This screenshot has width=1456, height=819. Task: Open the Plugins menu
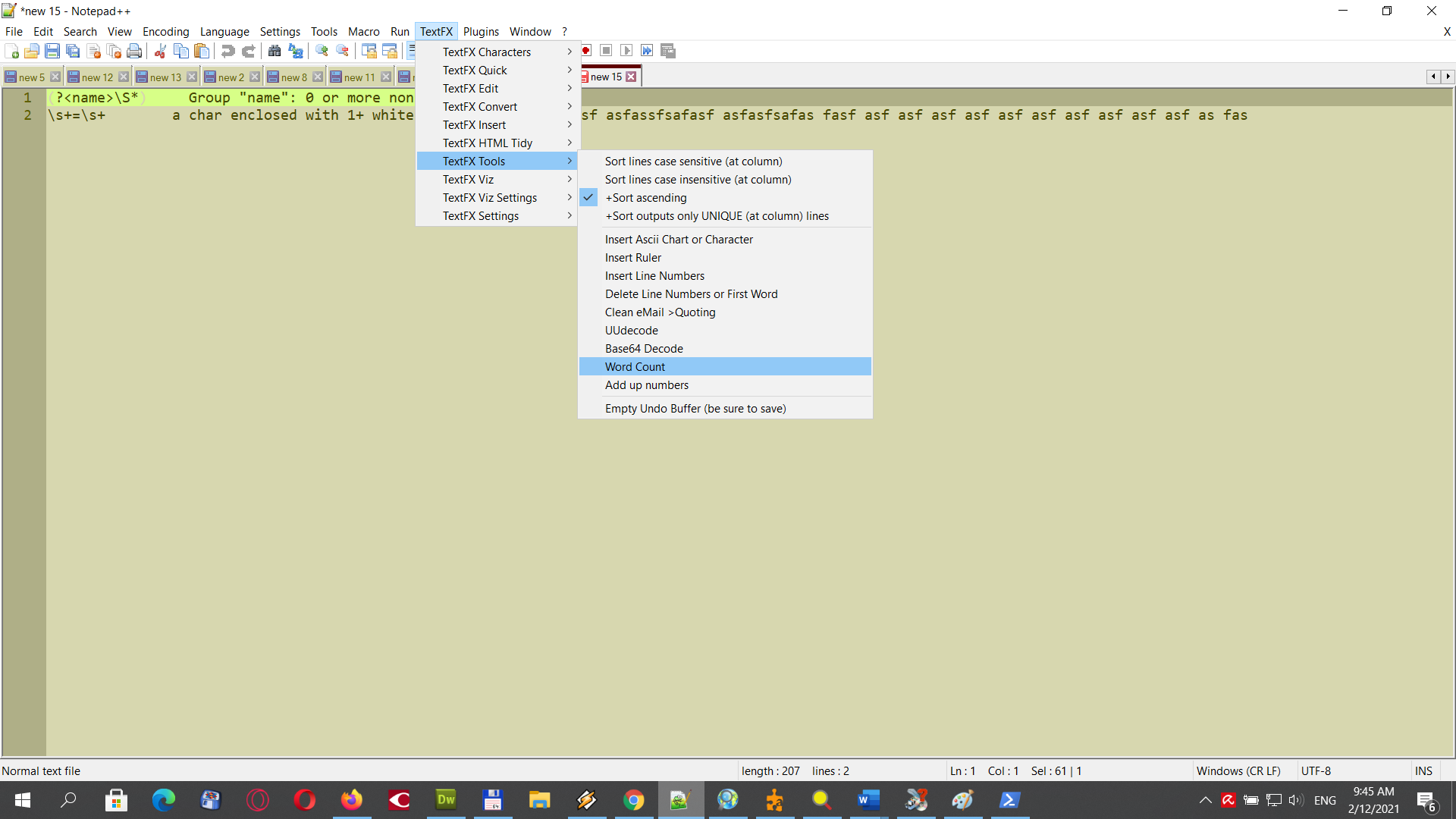click(x=481, y=32)
